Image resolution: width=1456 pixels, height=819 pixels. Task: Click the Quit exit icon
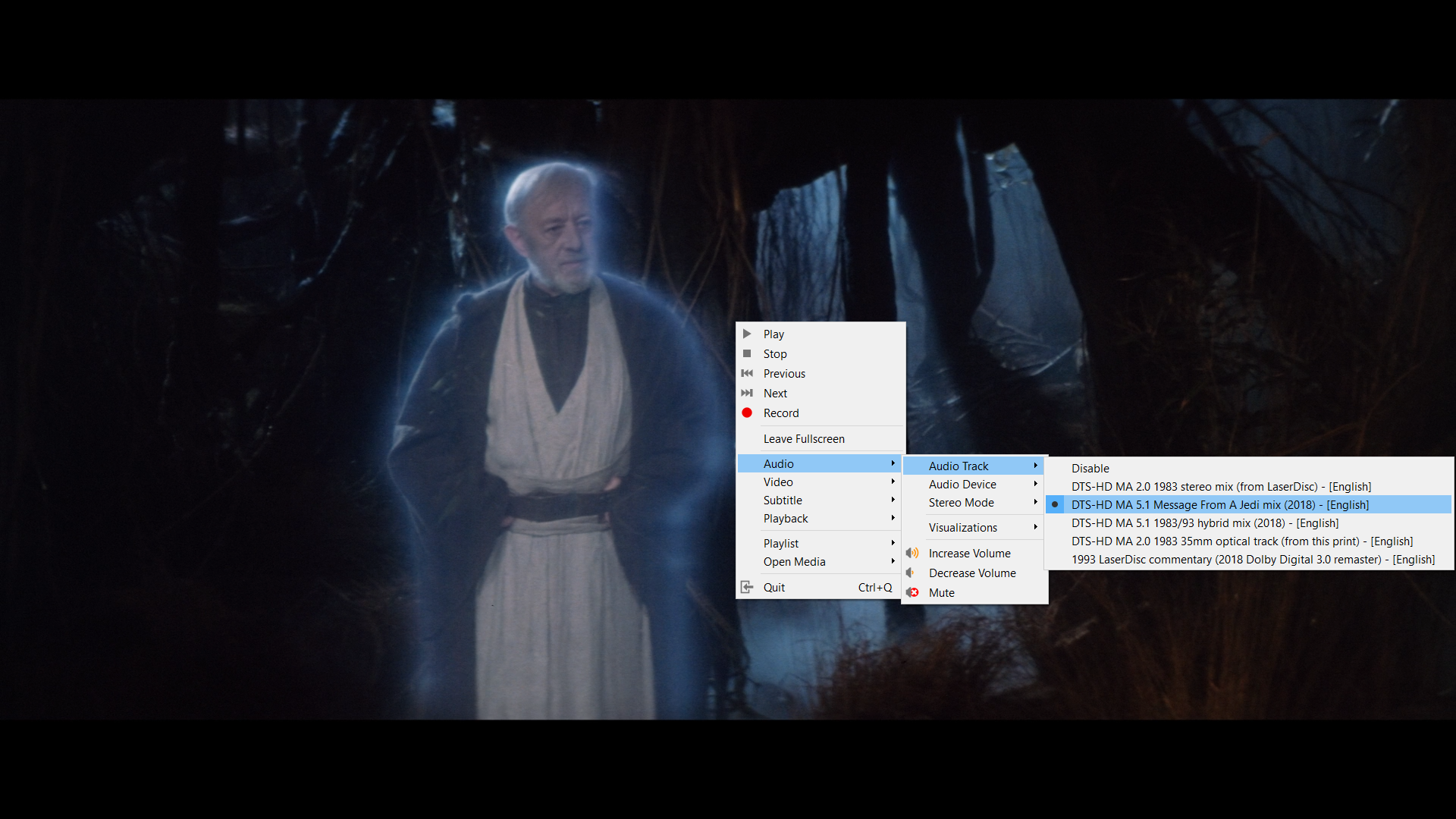(747, 587)
